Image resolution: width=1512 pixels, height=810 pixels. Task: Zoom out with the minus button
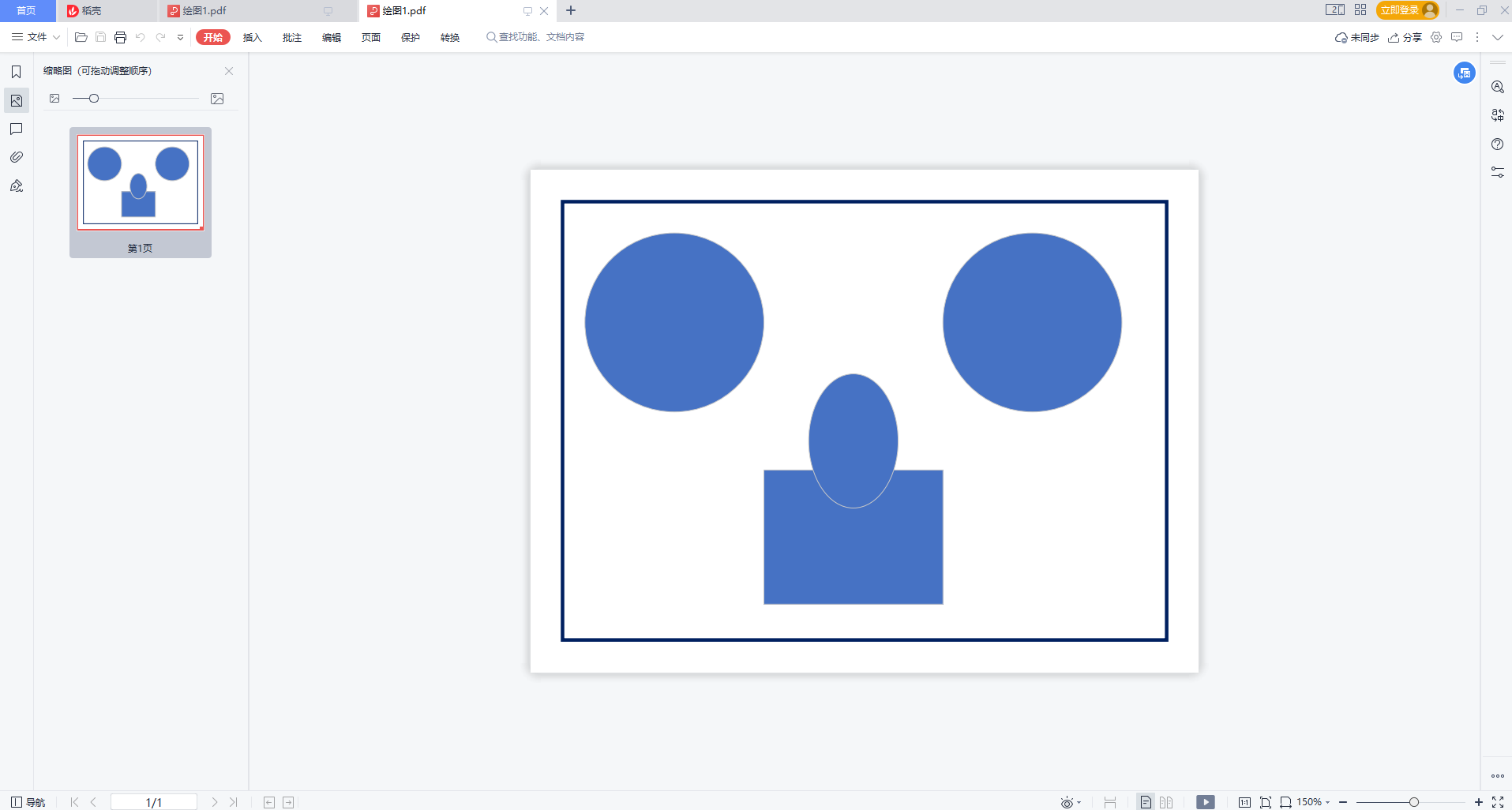pos(1343,802)
